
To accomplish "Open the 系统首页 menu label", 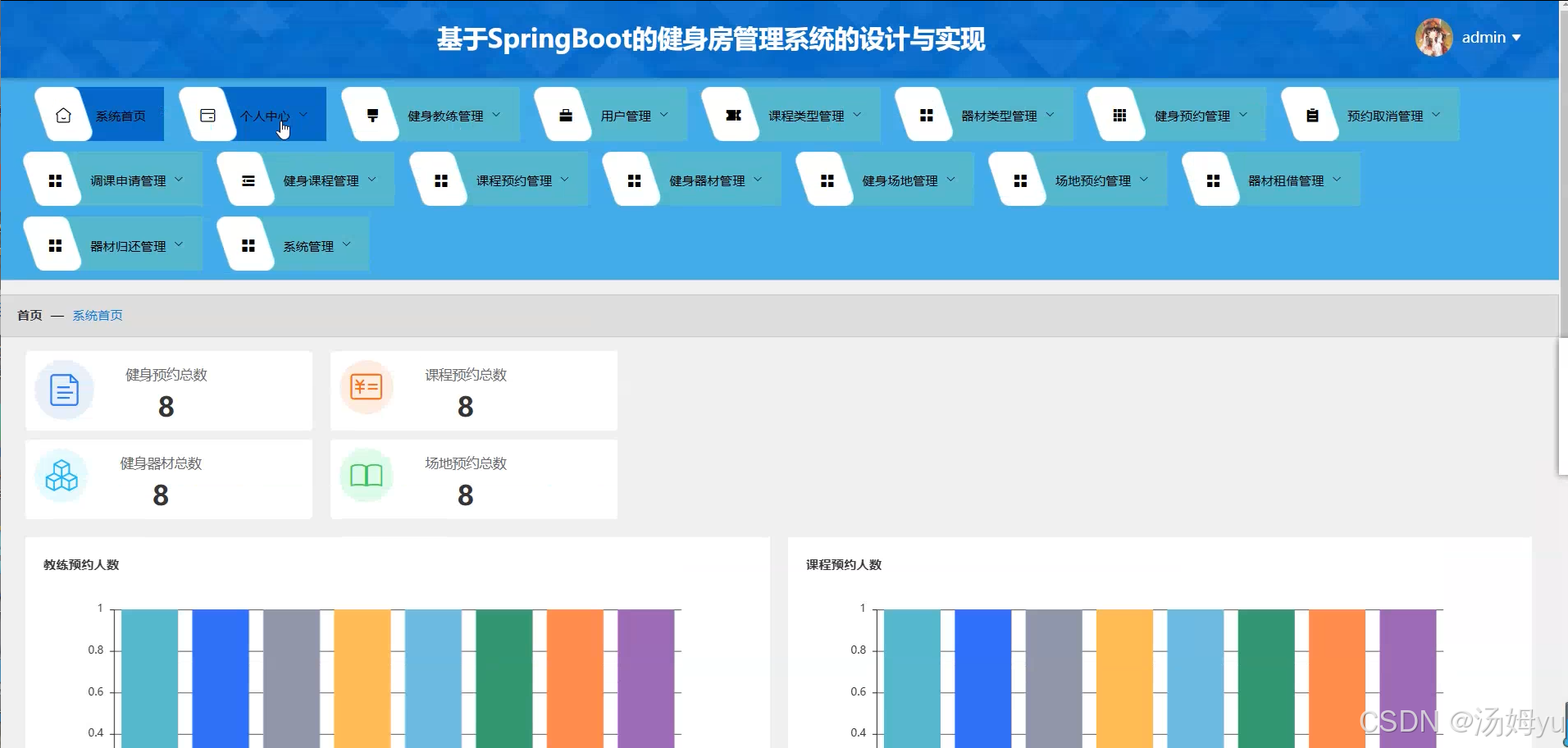I will point(121,116).
